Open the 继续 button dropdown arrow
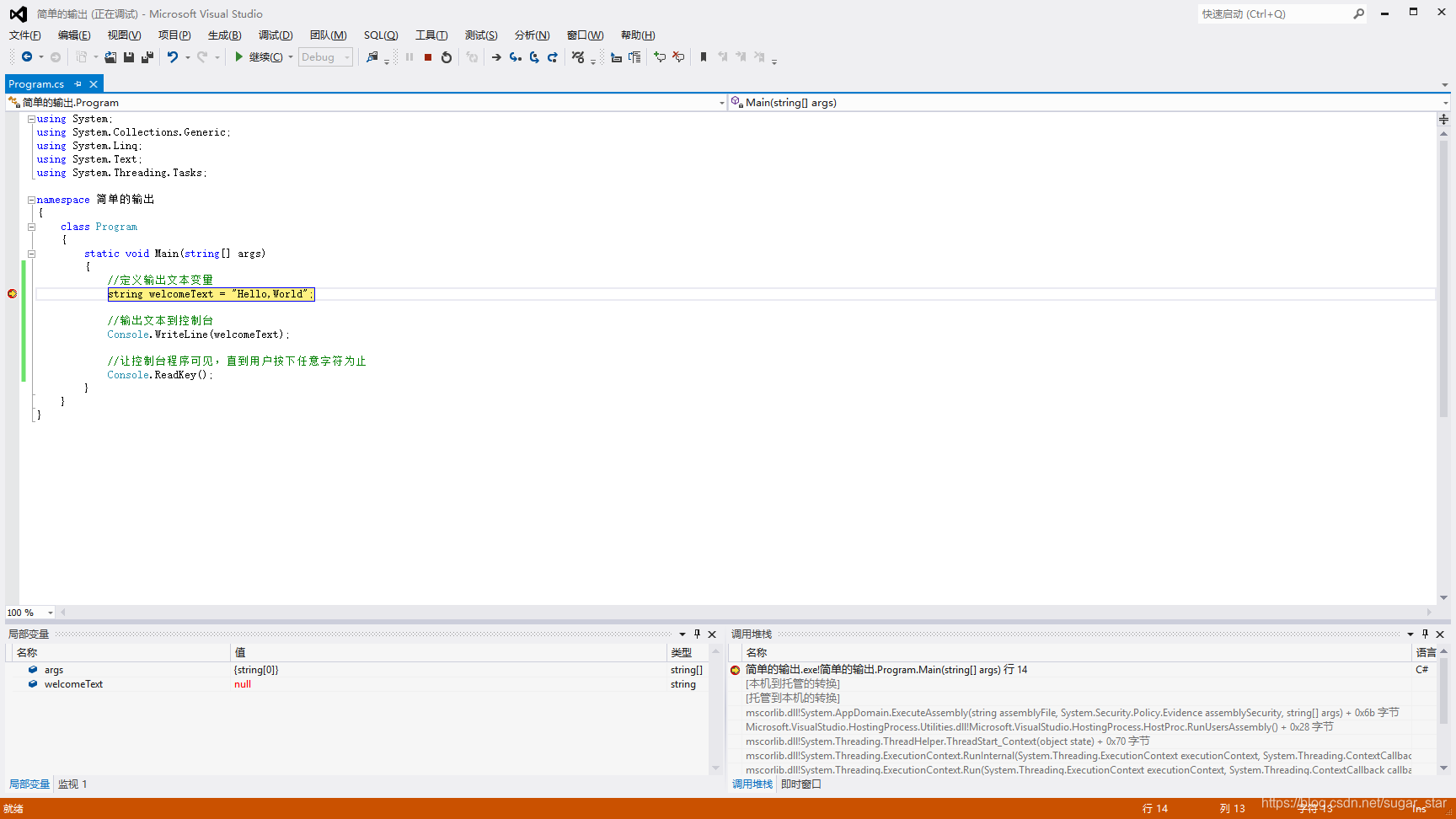The width and height of the screenshot is (1456, 819). (x=291, y=57)
